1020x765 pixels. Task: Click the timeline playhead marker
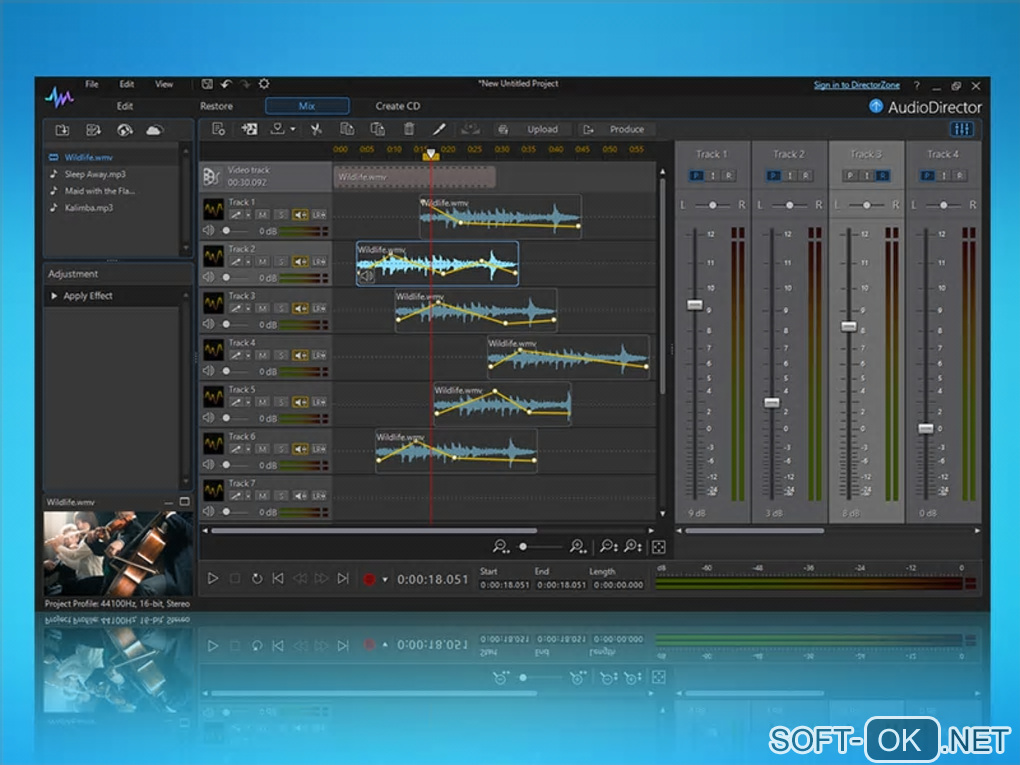click(430, 154)
